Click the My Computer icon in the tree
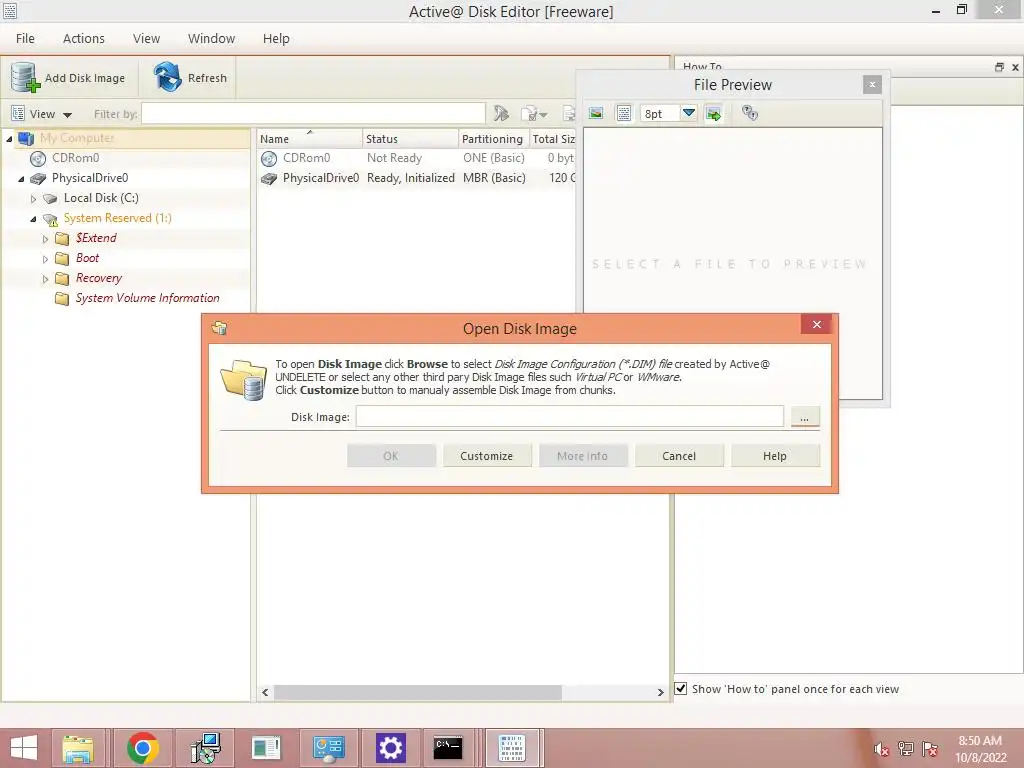1024x768 pixels. 25,138
